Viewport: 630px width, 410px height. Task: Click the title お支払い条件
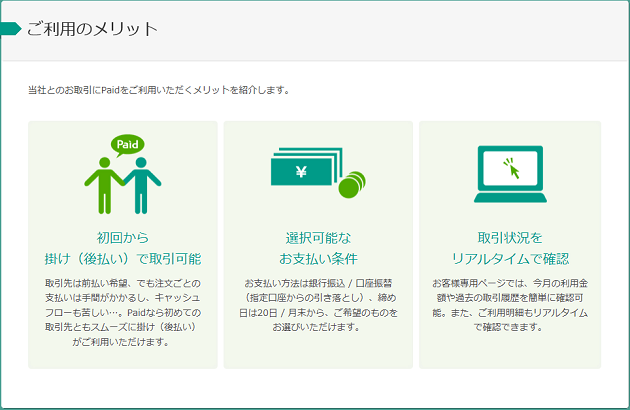318,258
